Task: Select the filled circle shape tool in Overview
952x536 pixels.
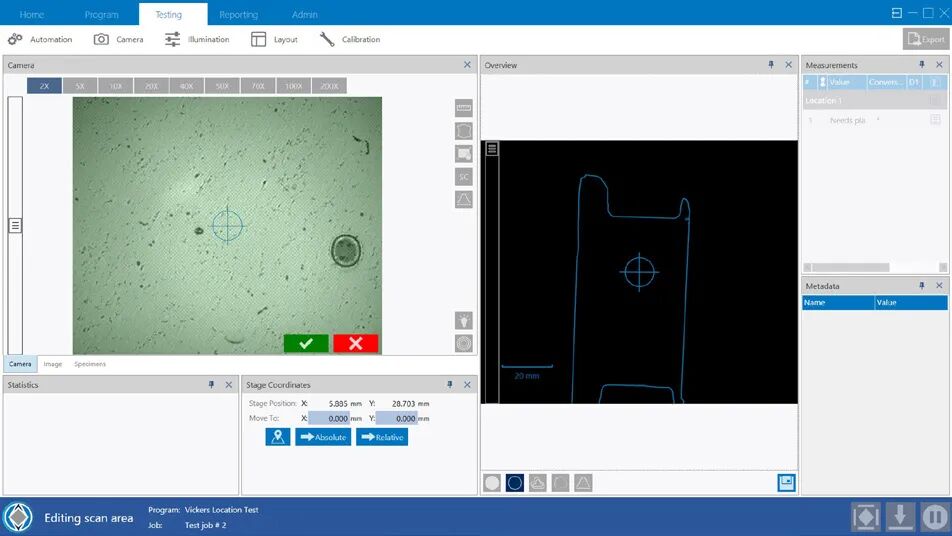Action: point(492,483)
